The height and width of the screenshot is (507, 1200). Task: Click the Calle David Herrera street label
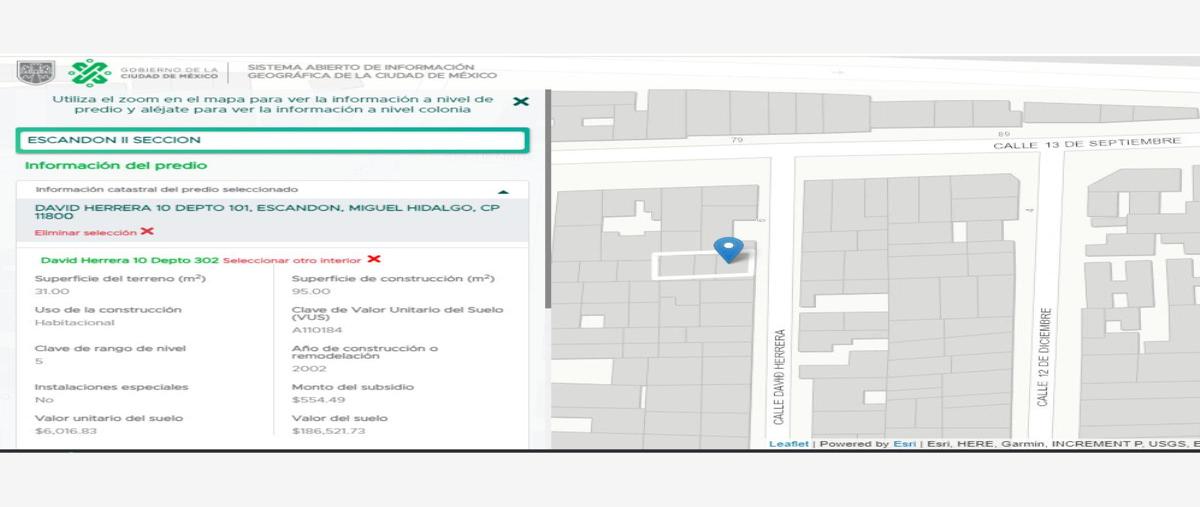click(779, 377)
